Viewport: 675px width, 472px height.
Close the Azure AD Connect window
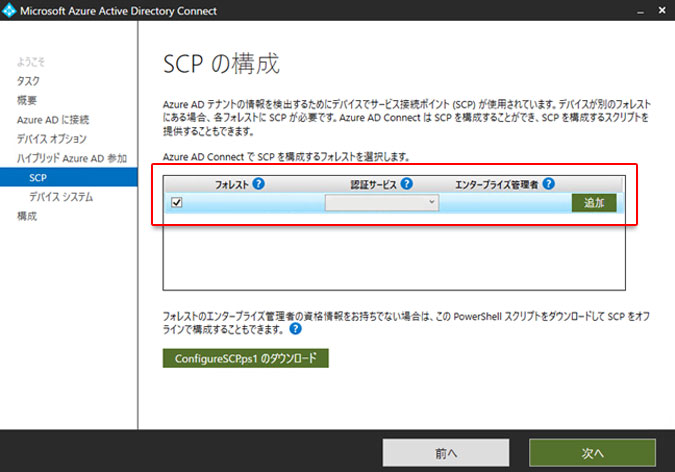point(662,10)
